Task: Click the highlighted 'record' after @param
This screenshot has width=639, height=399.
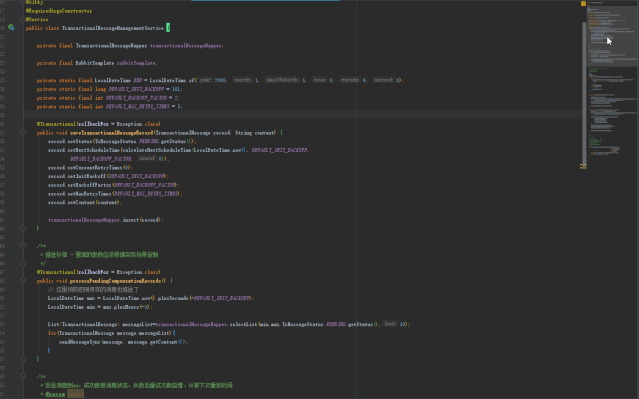Action: tap(75, 394)
